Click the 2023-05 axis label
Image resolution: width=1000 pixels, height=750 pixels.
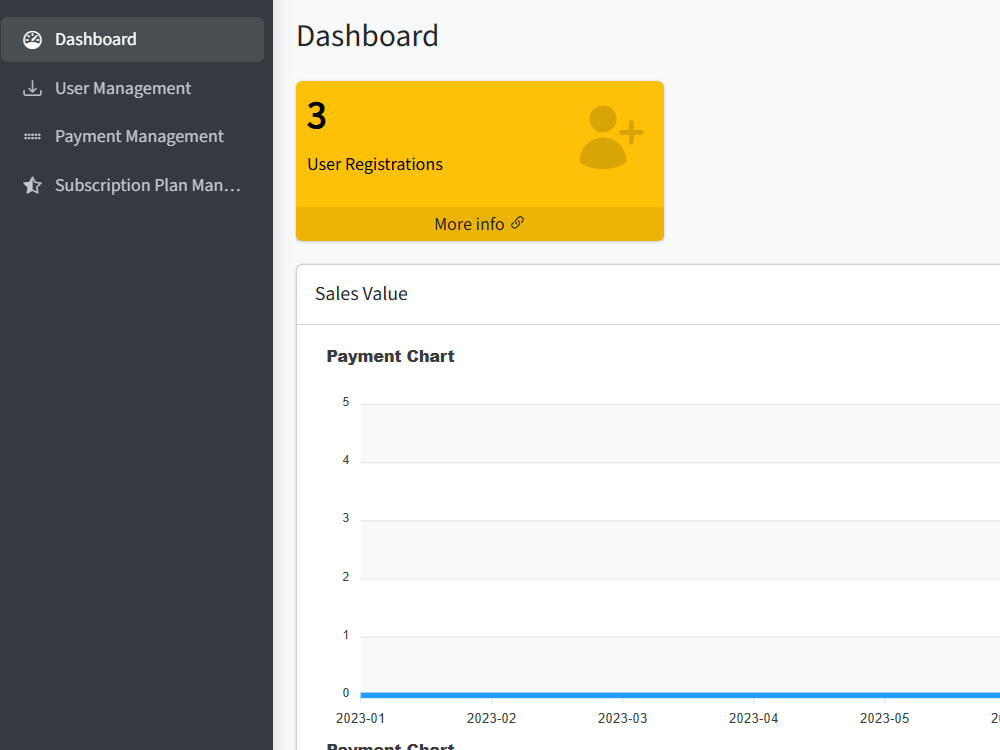[884, 718]
